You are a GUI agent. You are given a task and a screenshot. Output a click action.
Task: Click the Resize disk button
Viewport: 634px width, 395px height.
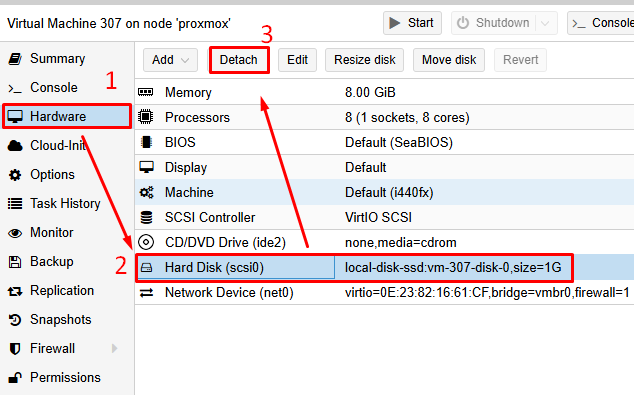point(364,60)
